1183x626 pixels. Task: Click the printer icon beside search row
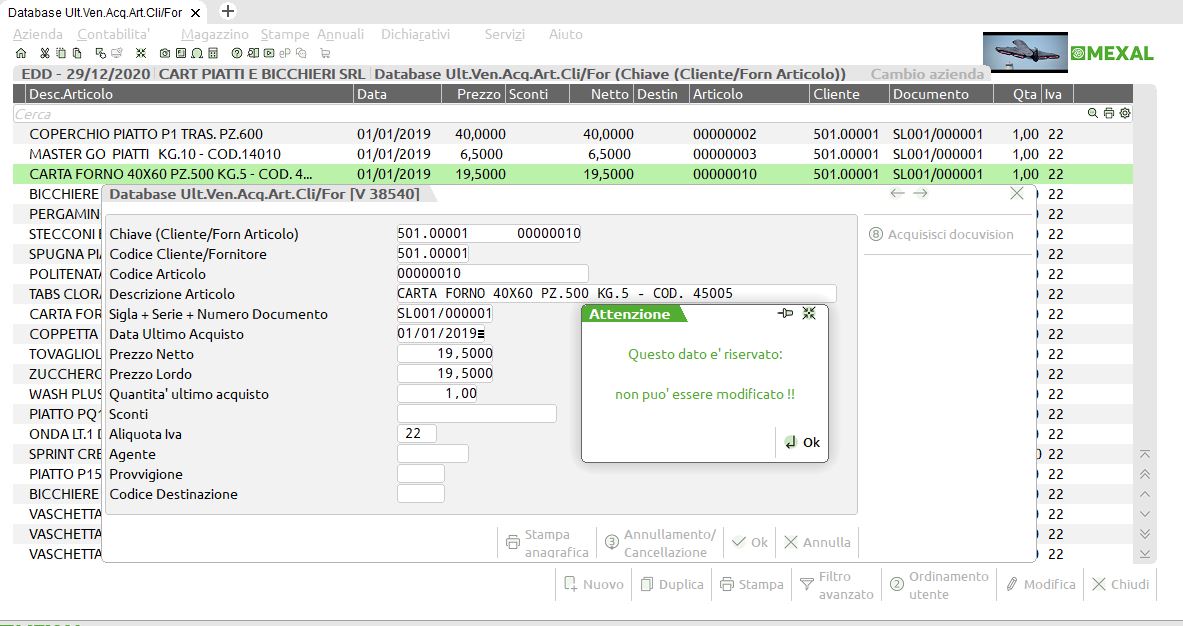(1109, 114)
